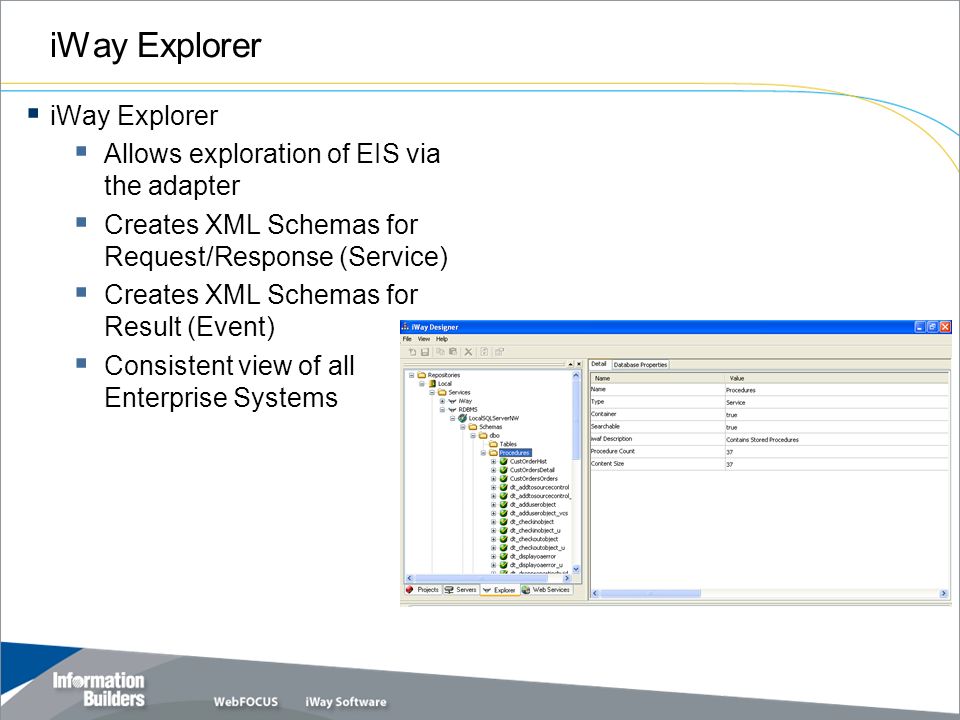Click the iWay Designer title bar app icon
This screenshot has width=960, height=720.
(405, 327)
